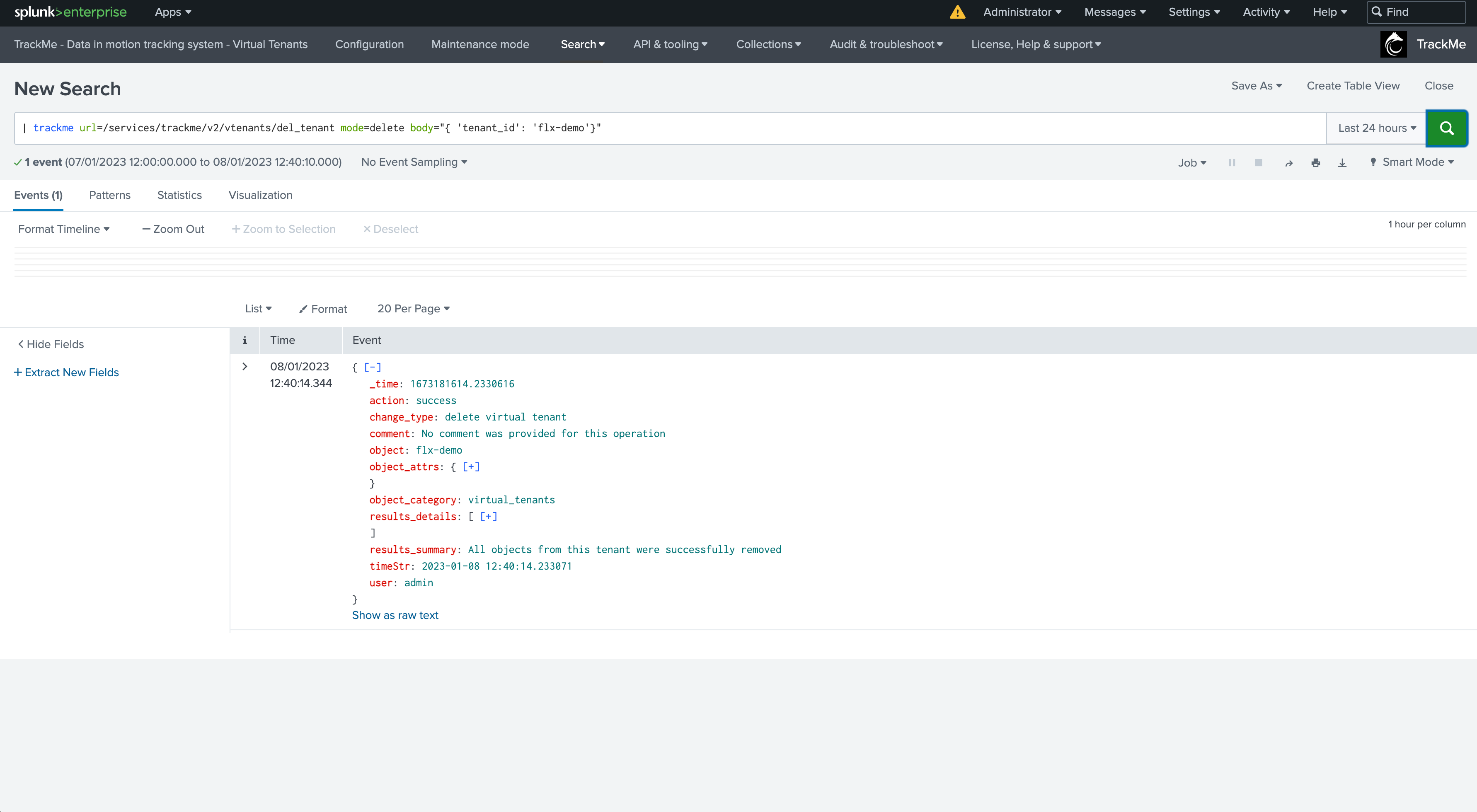Click the TrackMe logo icon
Viewport: 1477px width, 812px height.
coord(1393,44)
